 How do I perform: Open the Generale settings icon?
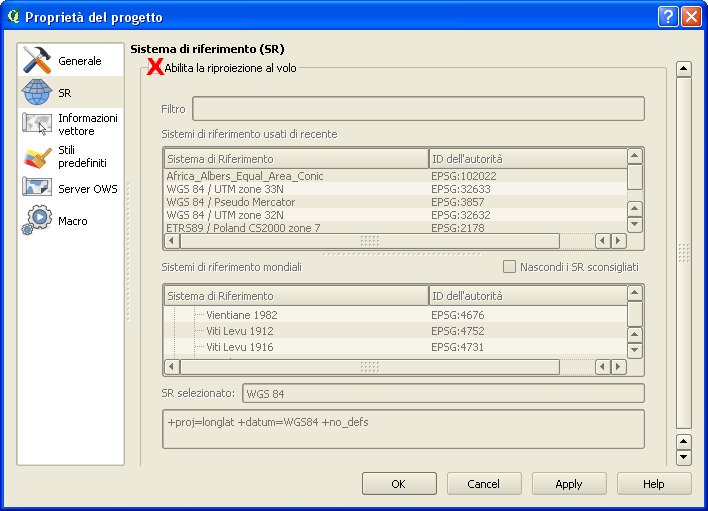point(37,61)
